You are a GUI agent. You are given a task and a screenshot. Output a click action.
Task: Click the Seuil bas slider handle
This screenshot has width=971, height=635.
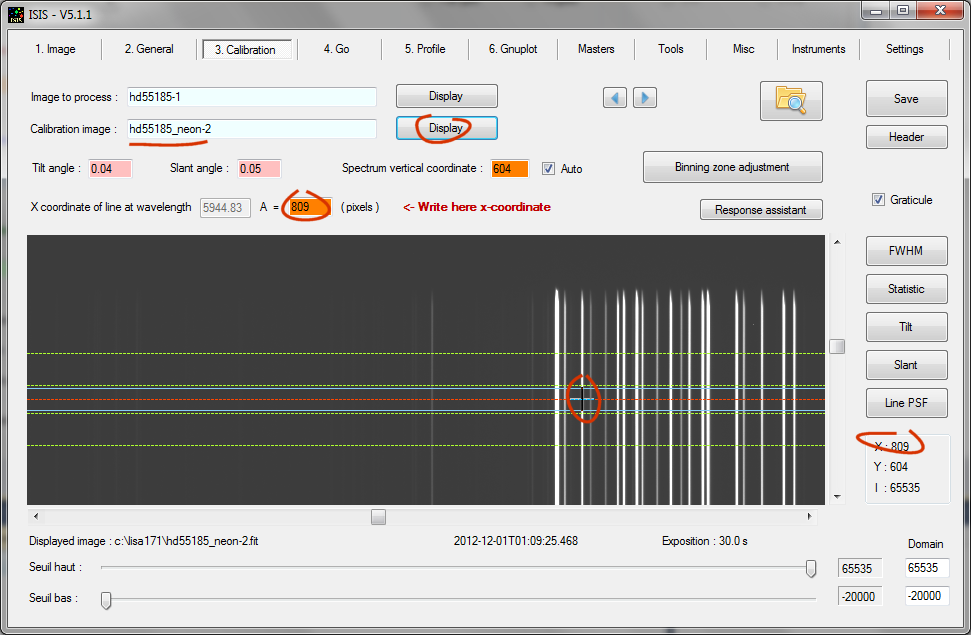(x=105, y=599)
